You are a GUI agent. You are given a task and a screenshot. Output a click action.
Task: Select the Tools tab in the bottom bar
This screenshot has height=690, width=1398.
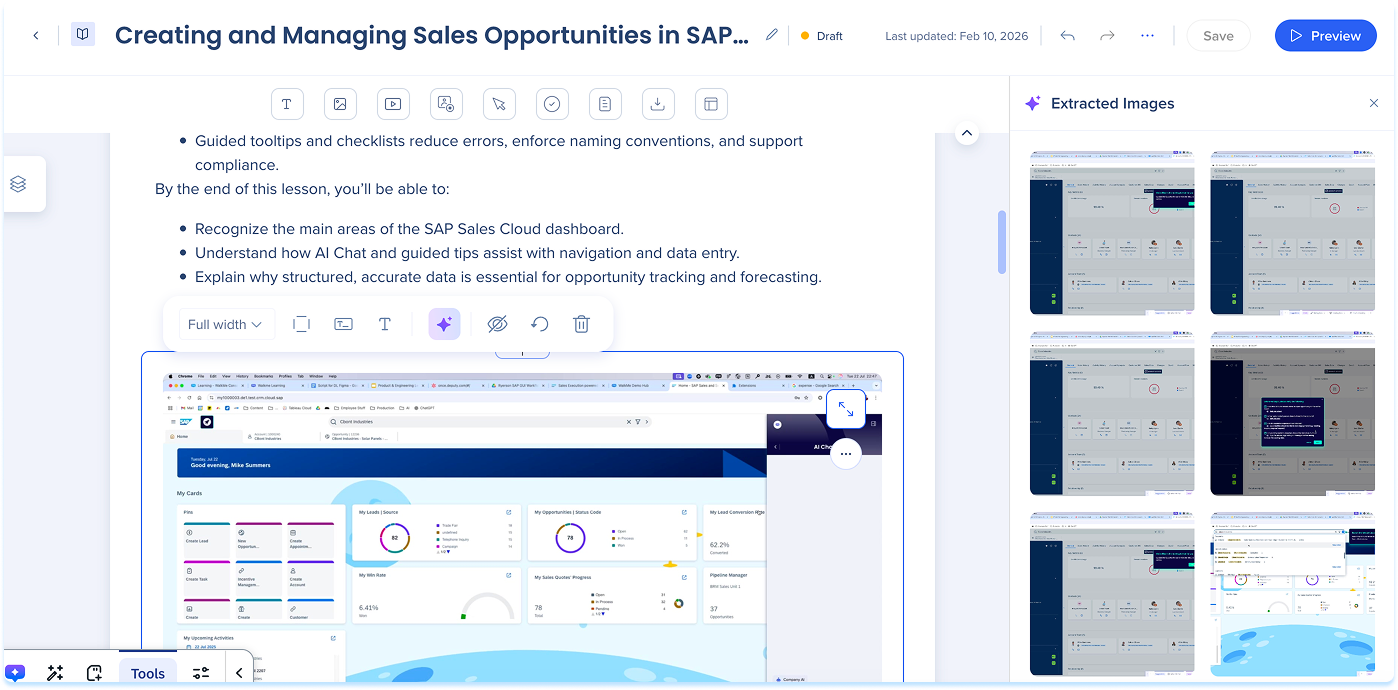[148, 673]
